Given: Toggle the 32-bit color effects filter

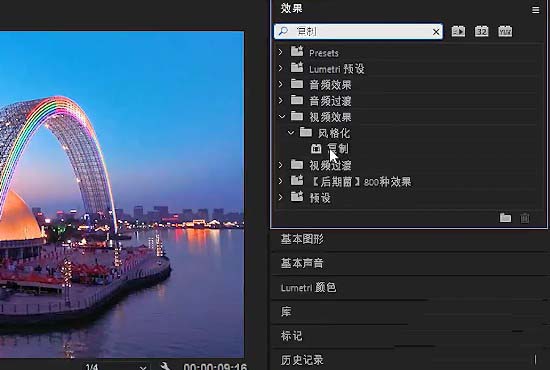Looking at the screenshot, I should (x=482, y=32).
